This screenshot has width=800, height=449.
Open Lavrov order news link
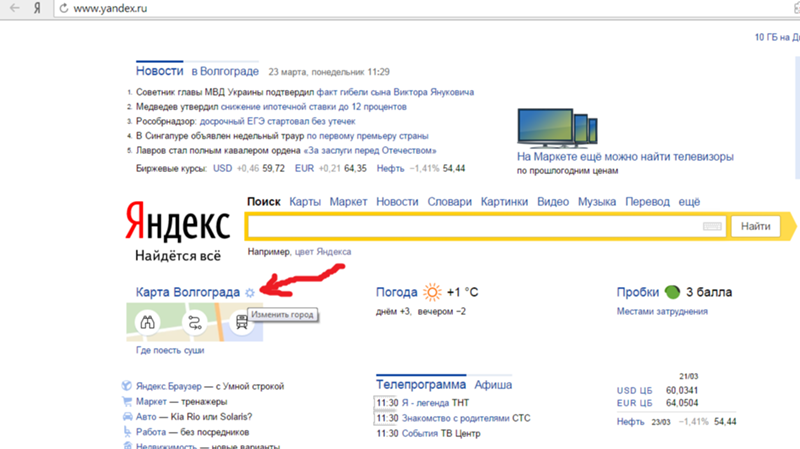[x=370, y=151]
